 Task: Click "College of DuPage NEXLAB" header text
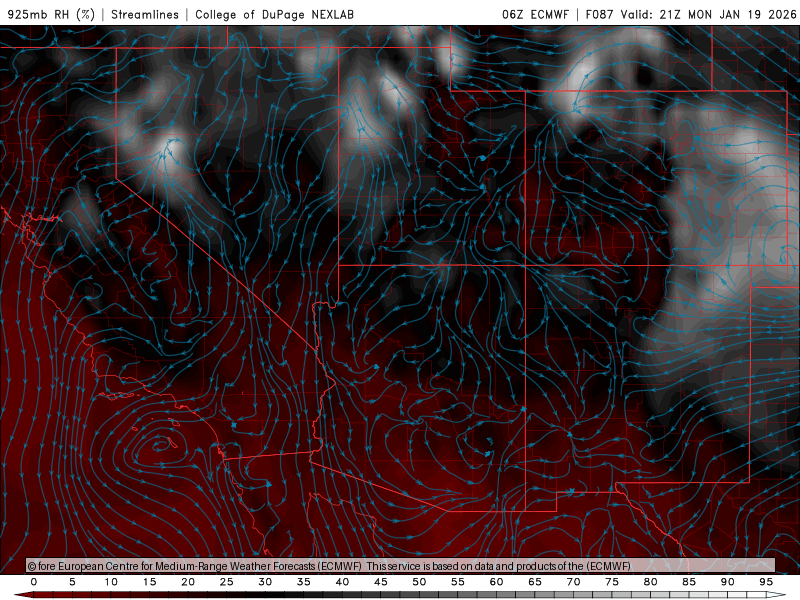(274, 14)
